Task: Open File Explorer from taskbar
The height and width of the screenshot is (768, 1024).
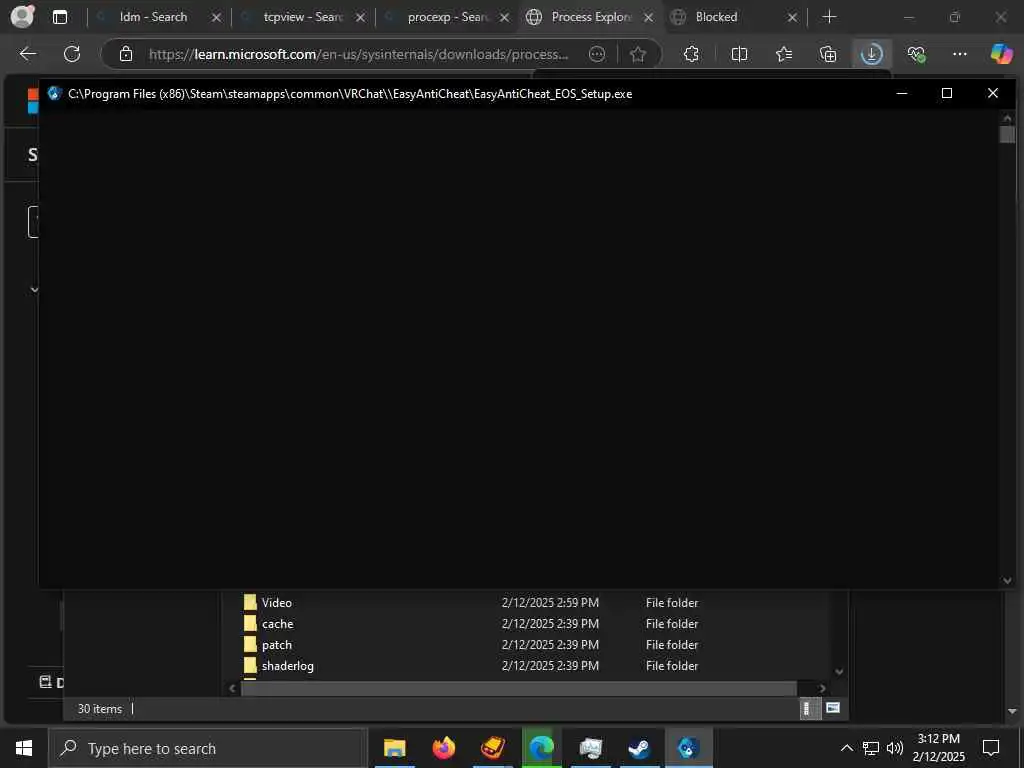Action: pos(394,748)
